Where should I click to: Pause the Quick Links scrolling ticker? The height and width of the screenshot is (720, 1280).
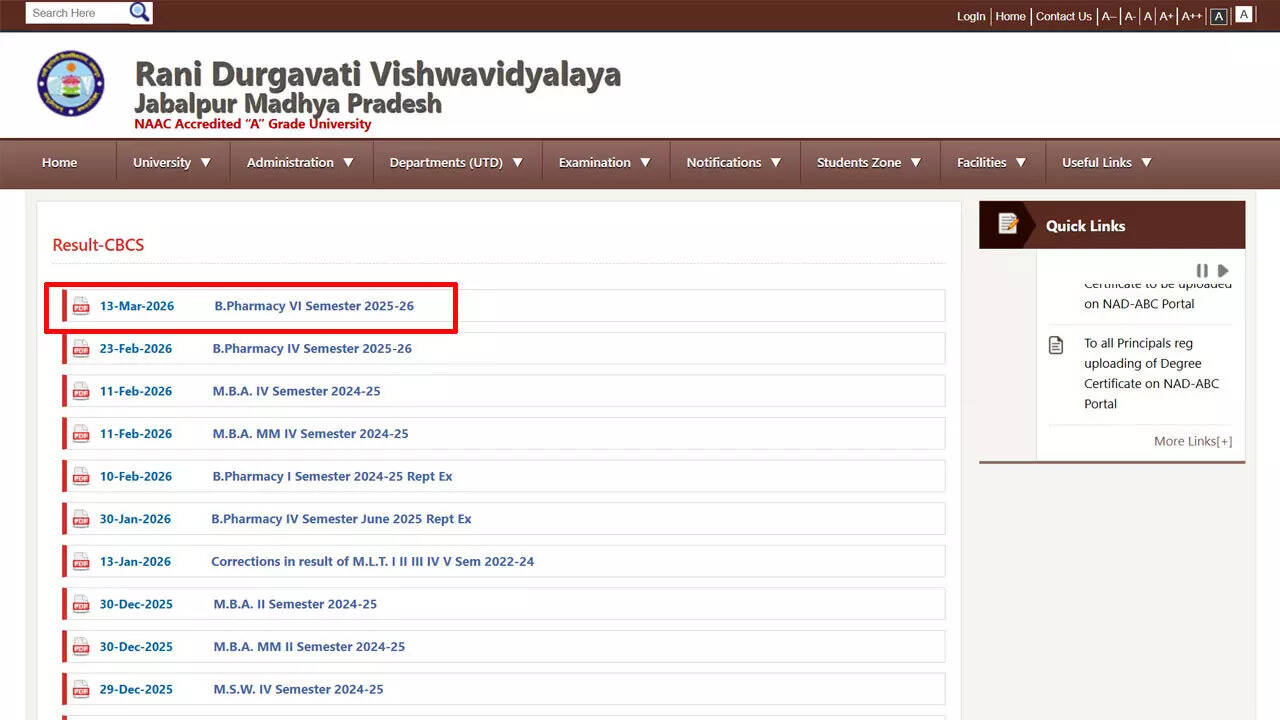1203,270
